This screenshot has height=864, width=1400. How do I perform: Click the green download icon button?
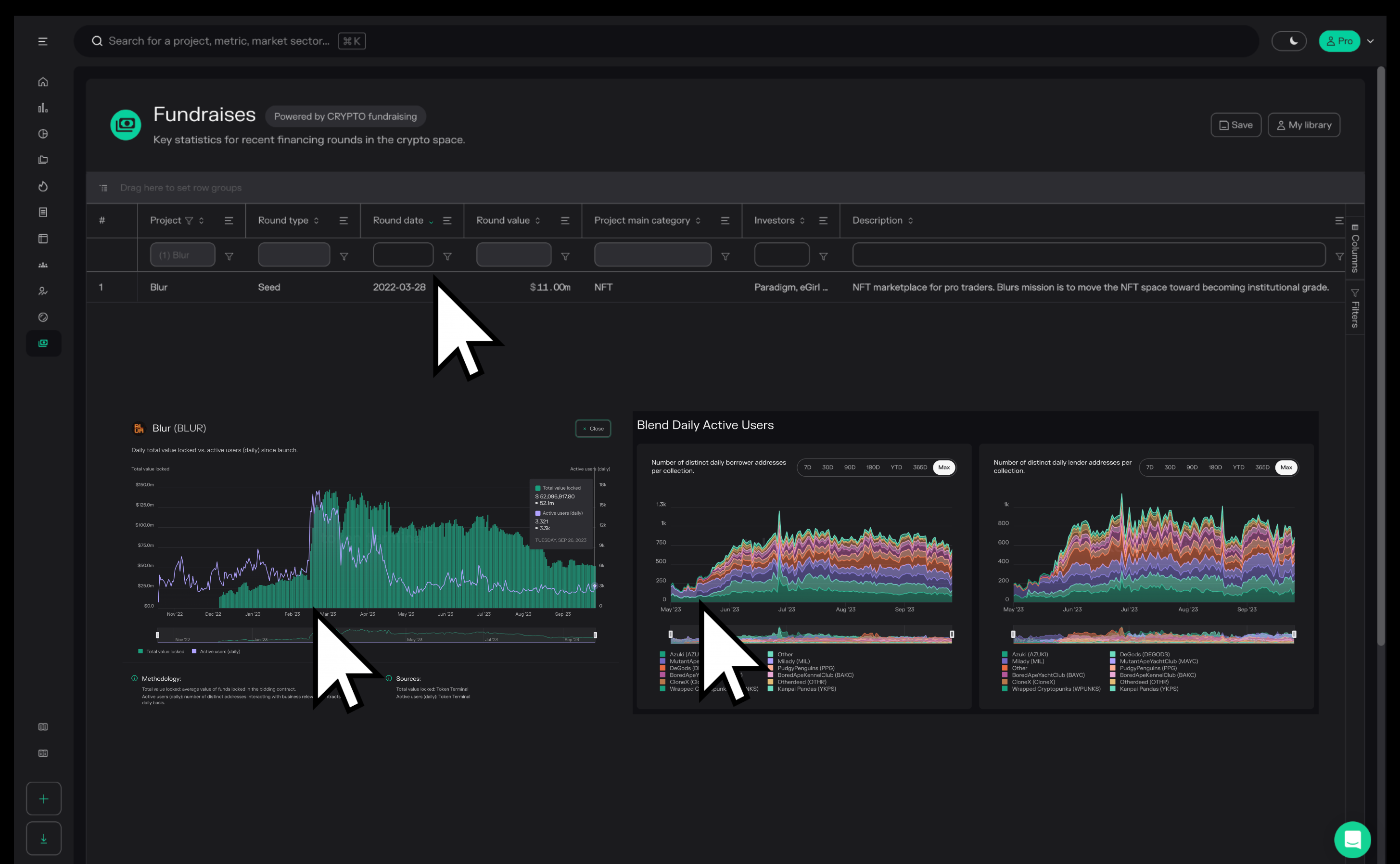[x=43, y=839]
